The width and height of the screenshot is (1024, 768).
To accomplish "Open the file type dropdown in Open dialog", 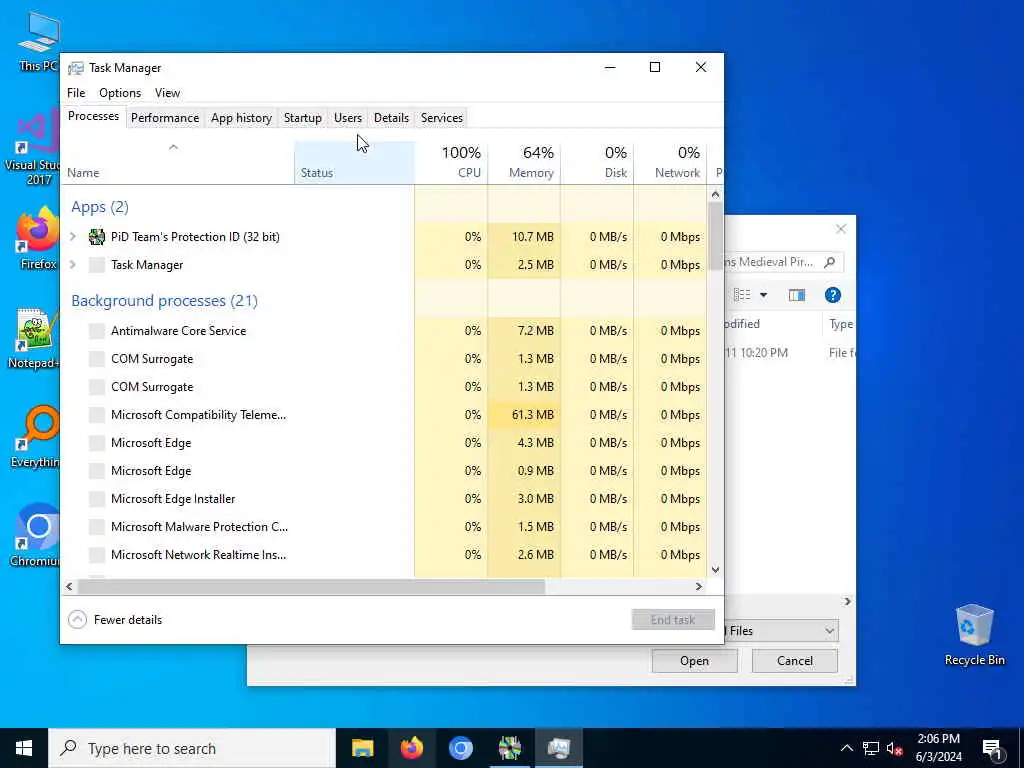I will (x=829, y=631).
